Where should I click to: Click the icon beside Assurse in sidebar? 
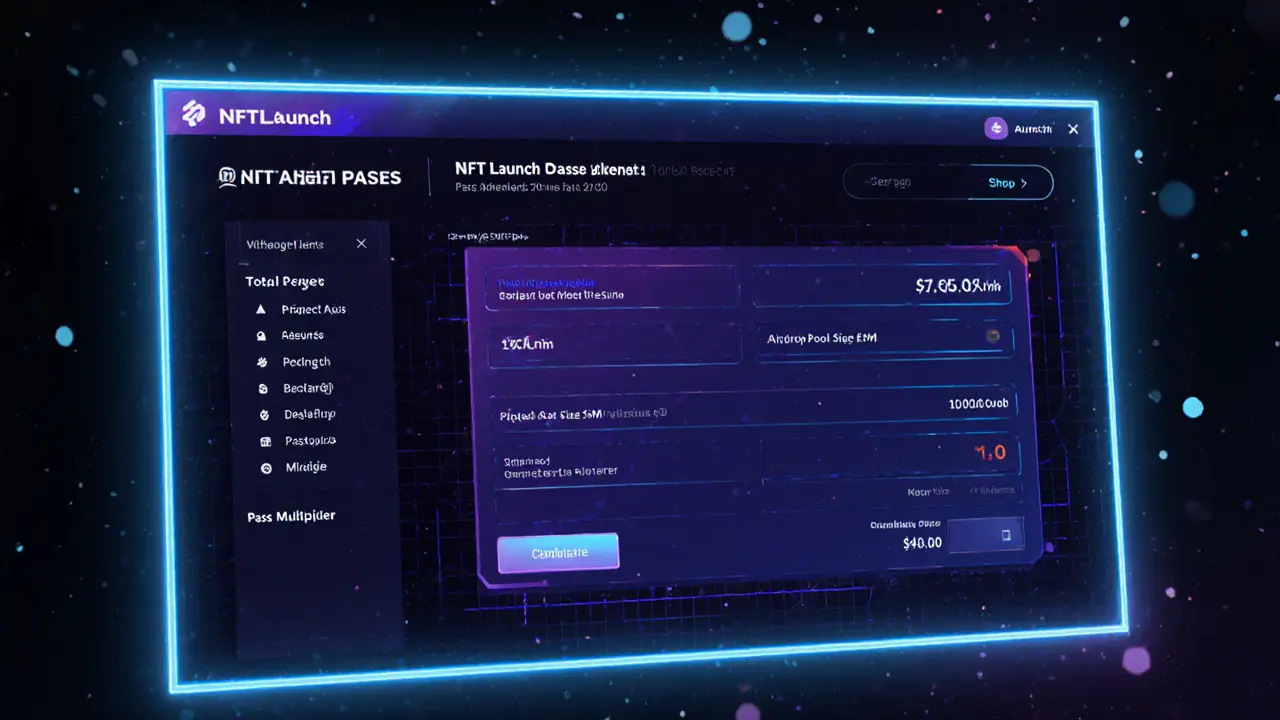pos(261,337)
